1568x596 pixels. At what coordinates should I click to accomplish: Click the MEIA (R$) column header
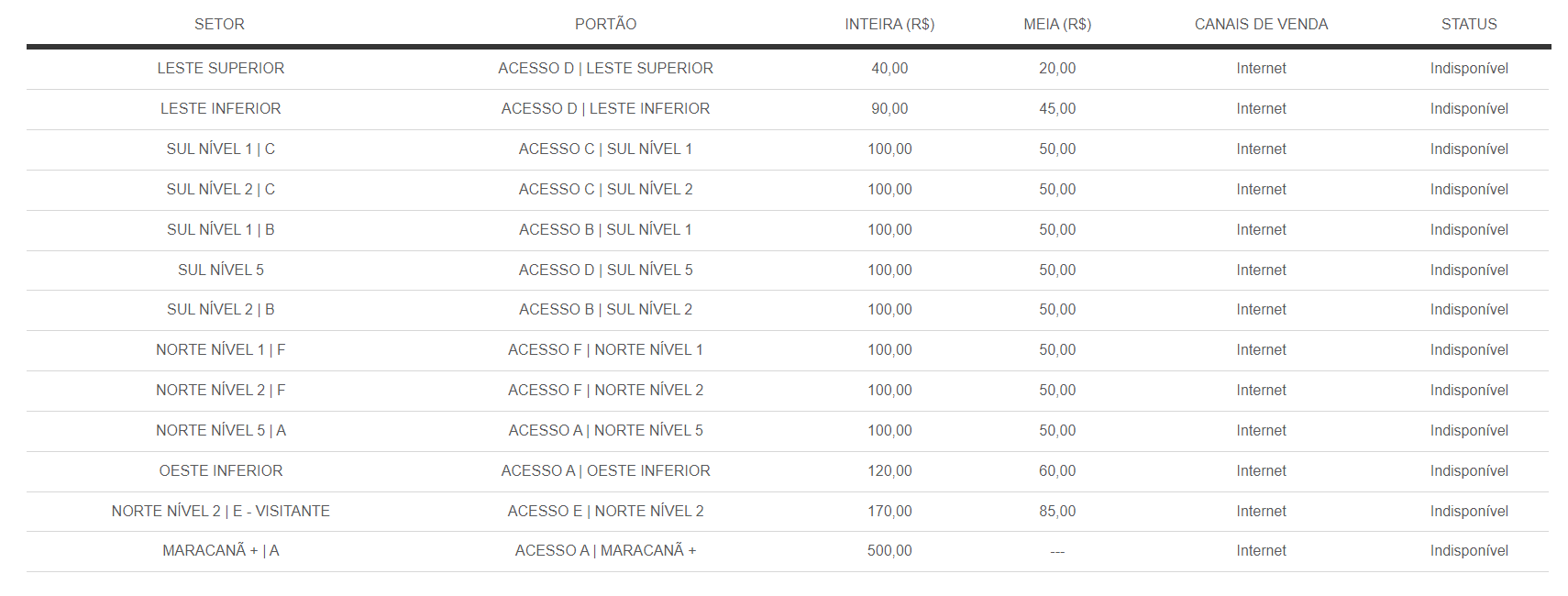[x=1057, y=24]
